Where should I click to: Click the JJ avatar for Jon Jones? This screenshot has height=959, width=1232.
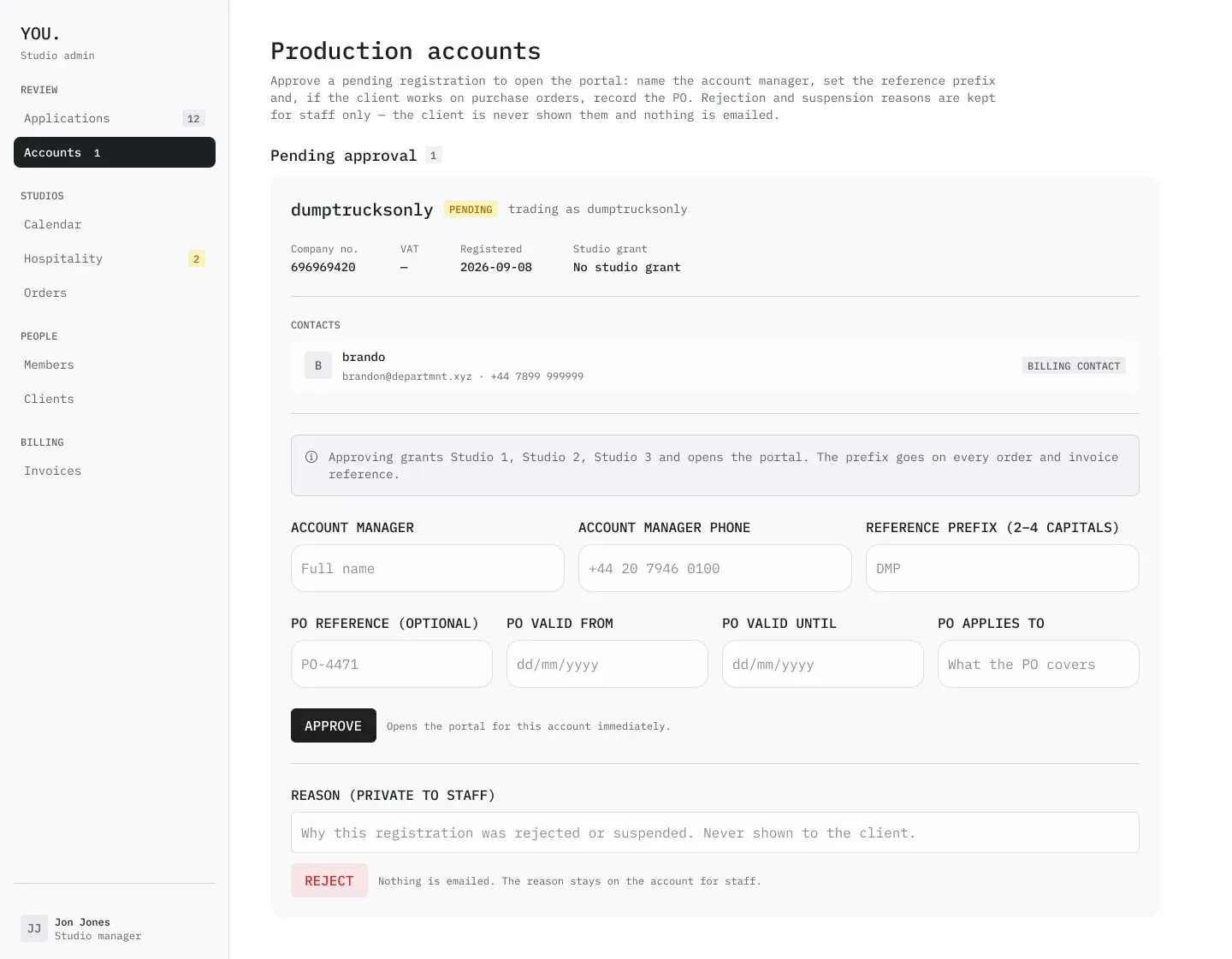[x=34, y=928]
